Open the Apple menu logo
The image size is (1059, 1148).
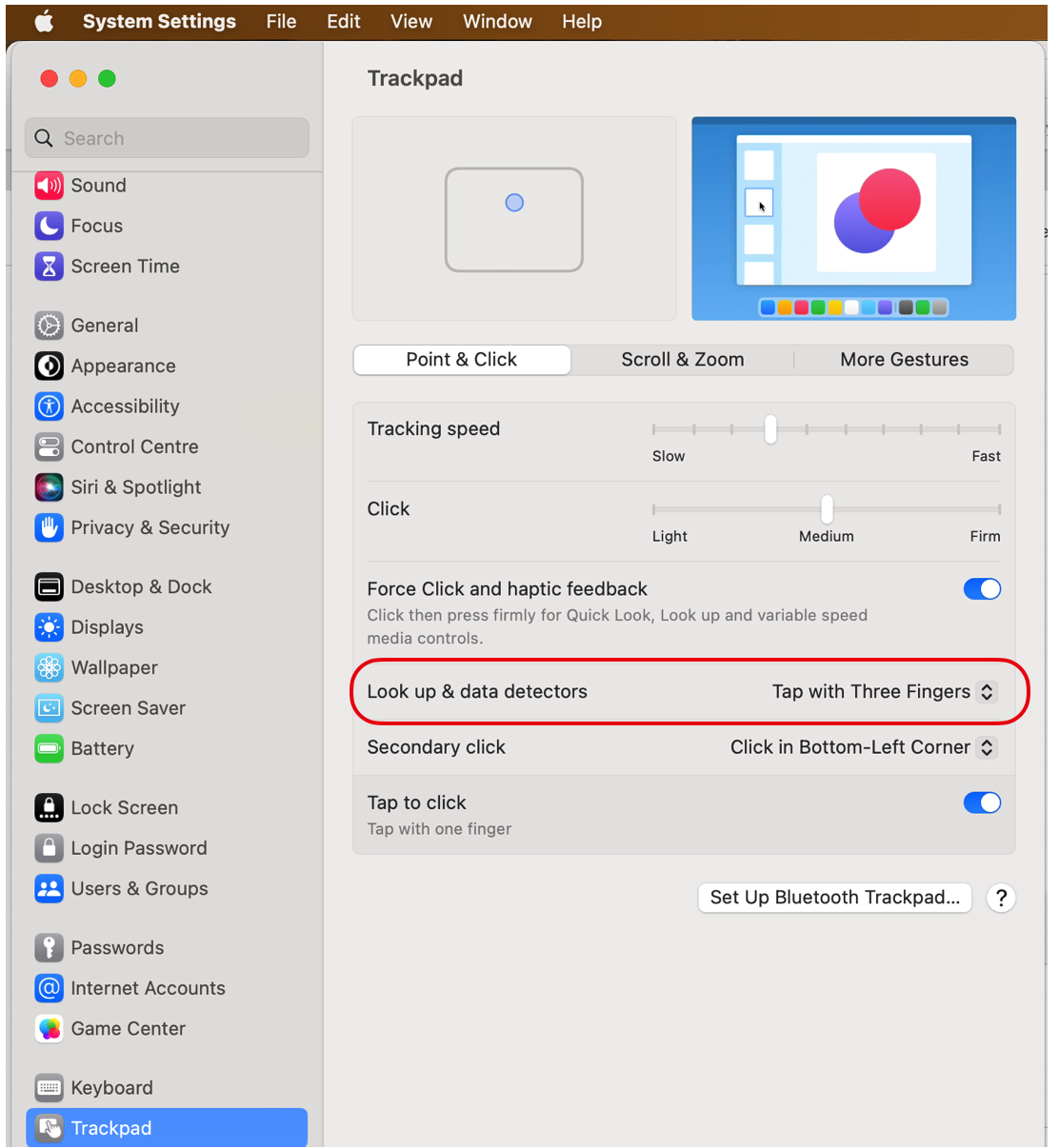[44, 21]
